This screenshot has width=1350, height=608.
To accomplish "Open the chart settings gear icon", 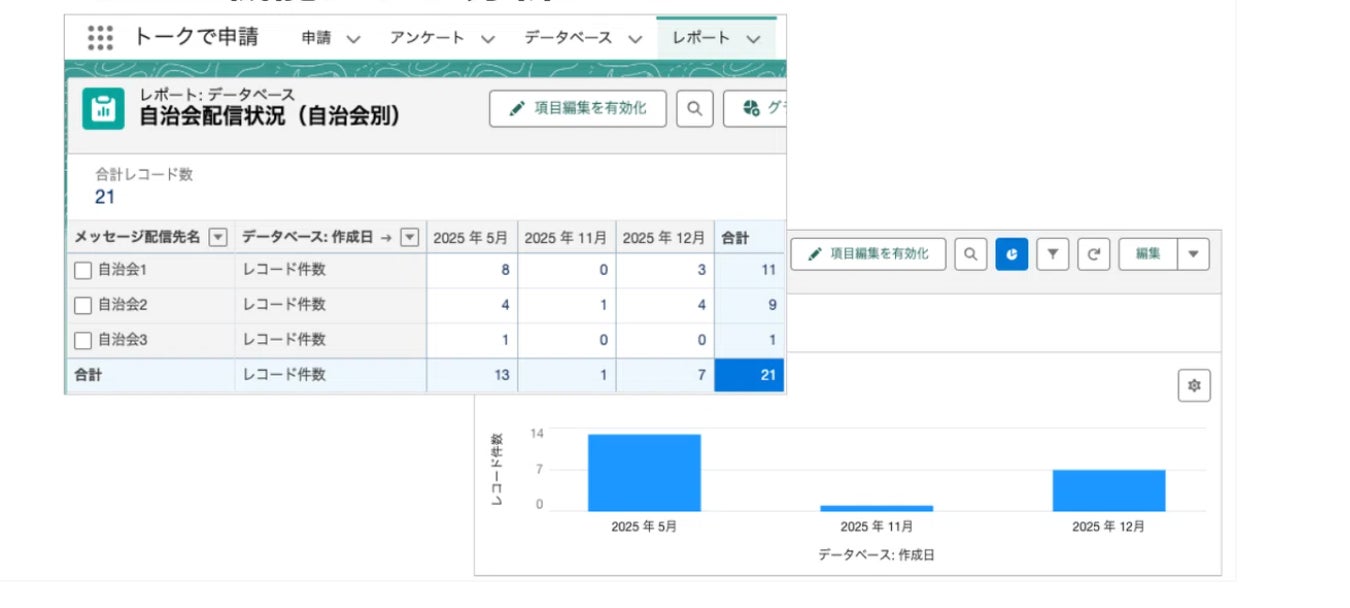I will pyautogui.click(x=1194, y=386).
